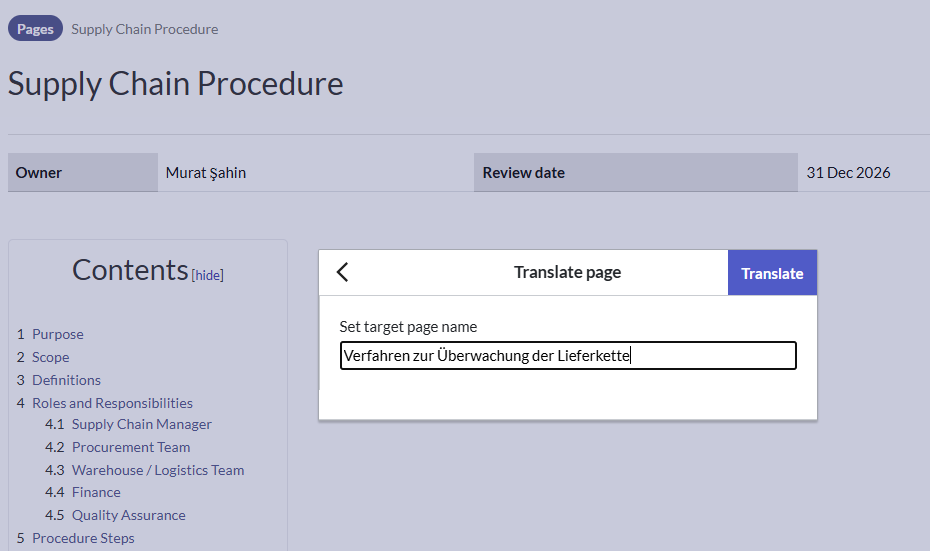This screenshot has height=551, width=930.
Task: Click the Finance subsection link
Action: tap(96, 492)
